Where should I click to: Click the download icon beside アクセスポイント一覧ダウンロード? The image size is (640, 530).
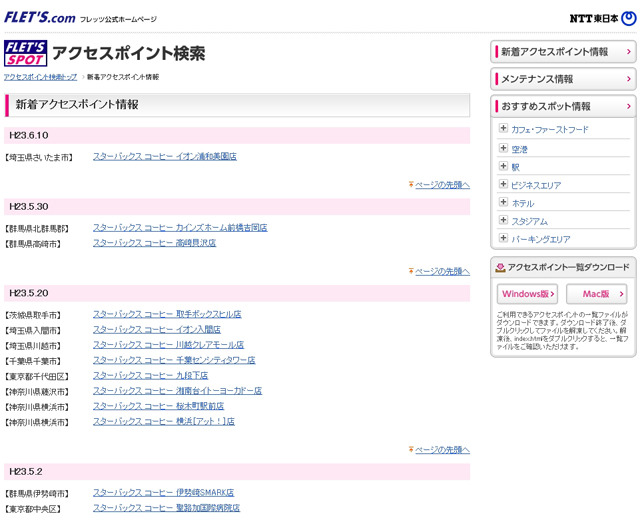(x=500, y=267)
